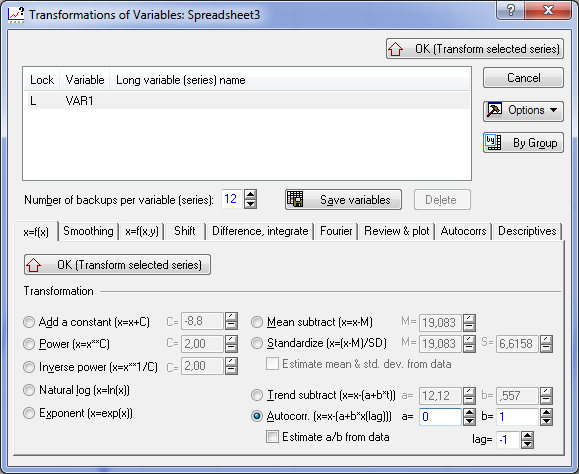
Task: Click the Variable column header
Action: point(85,80)
